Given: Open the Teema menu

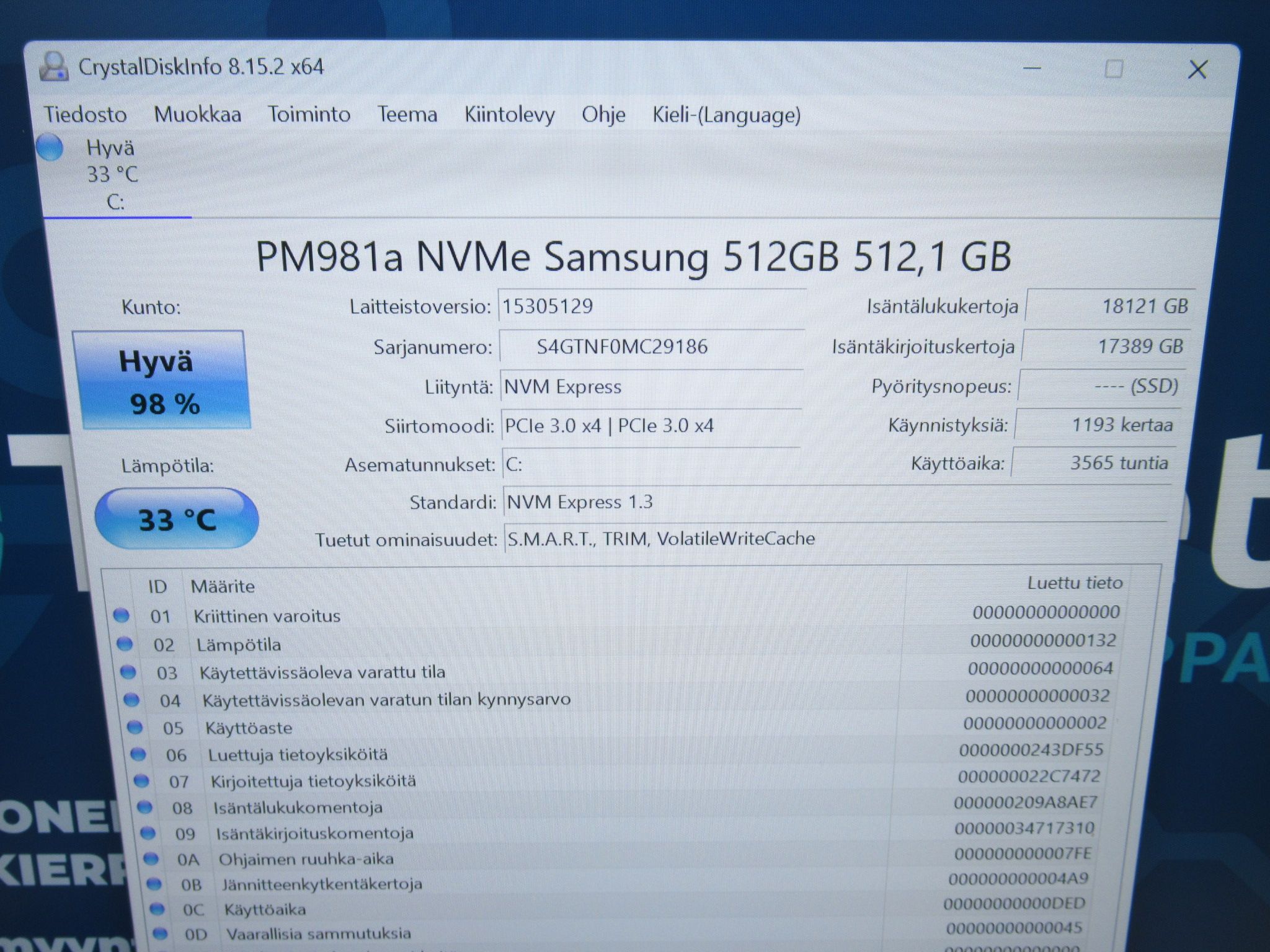Looking at the screenshot, I should [x=407, y=115].
